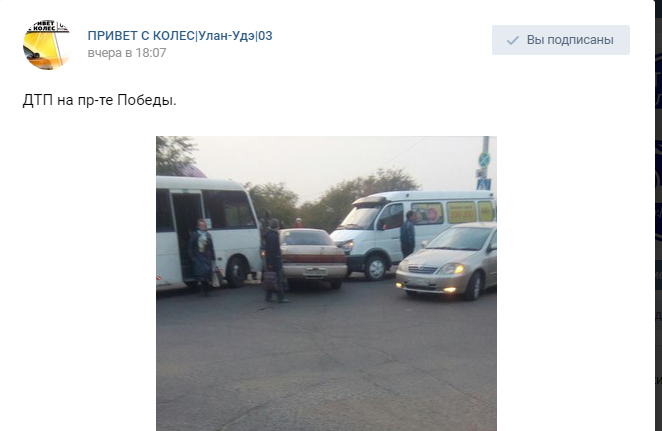Click the blue pedestrian crossing sign in photo

[x=483, y=184]
